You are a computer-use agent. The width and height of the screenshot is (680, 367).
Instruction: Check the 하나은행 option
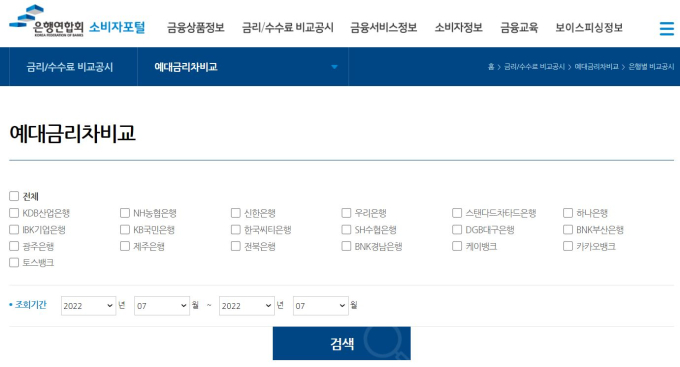[568, 213]
